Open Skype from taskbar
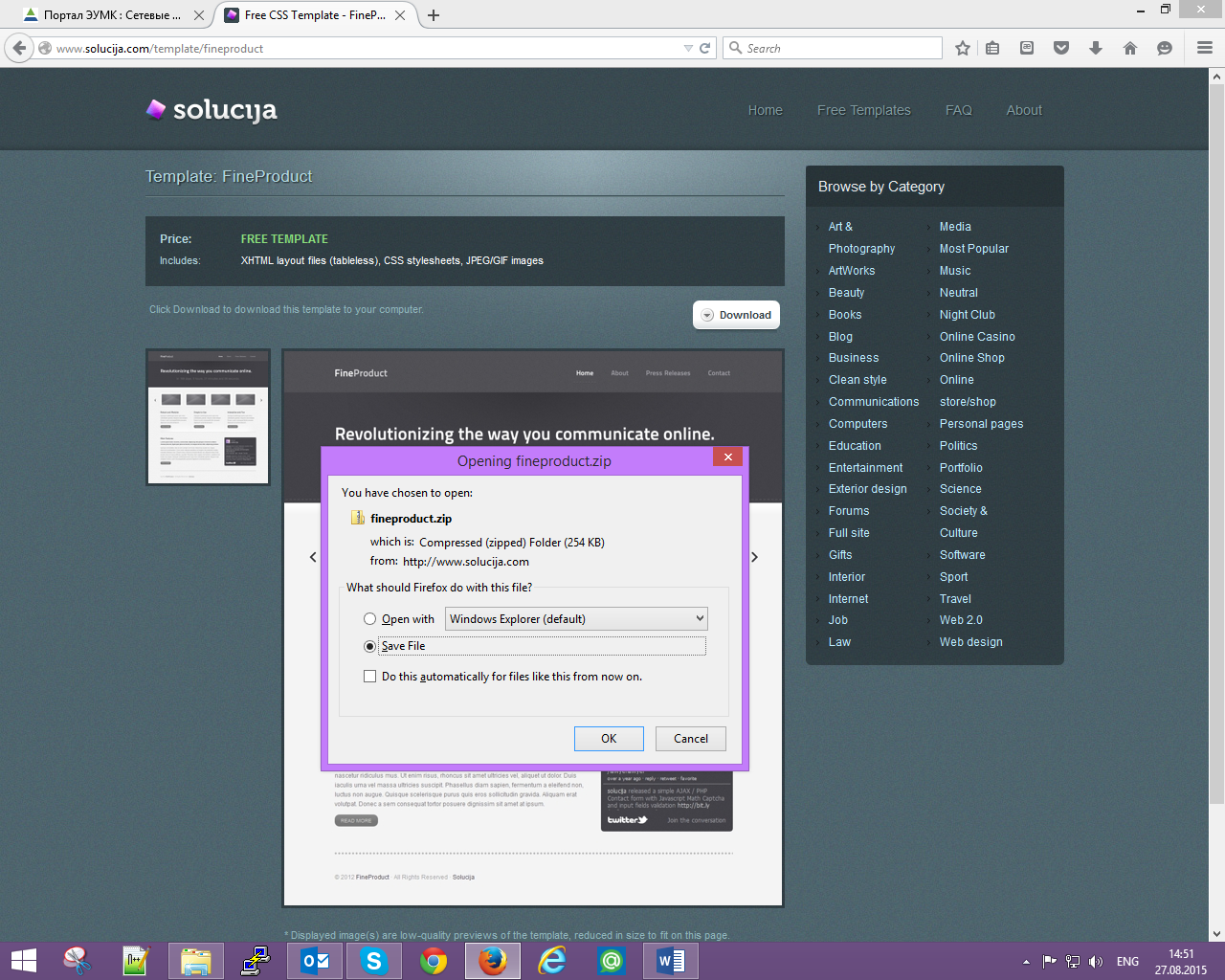This screenshot has height=980, width=1225. (x=374, y=961)
